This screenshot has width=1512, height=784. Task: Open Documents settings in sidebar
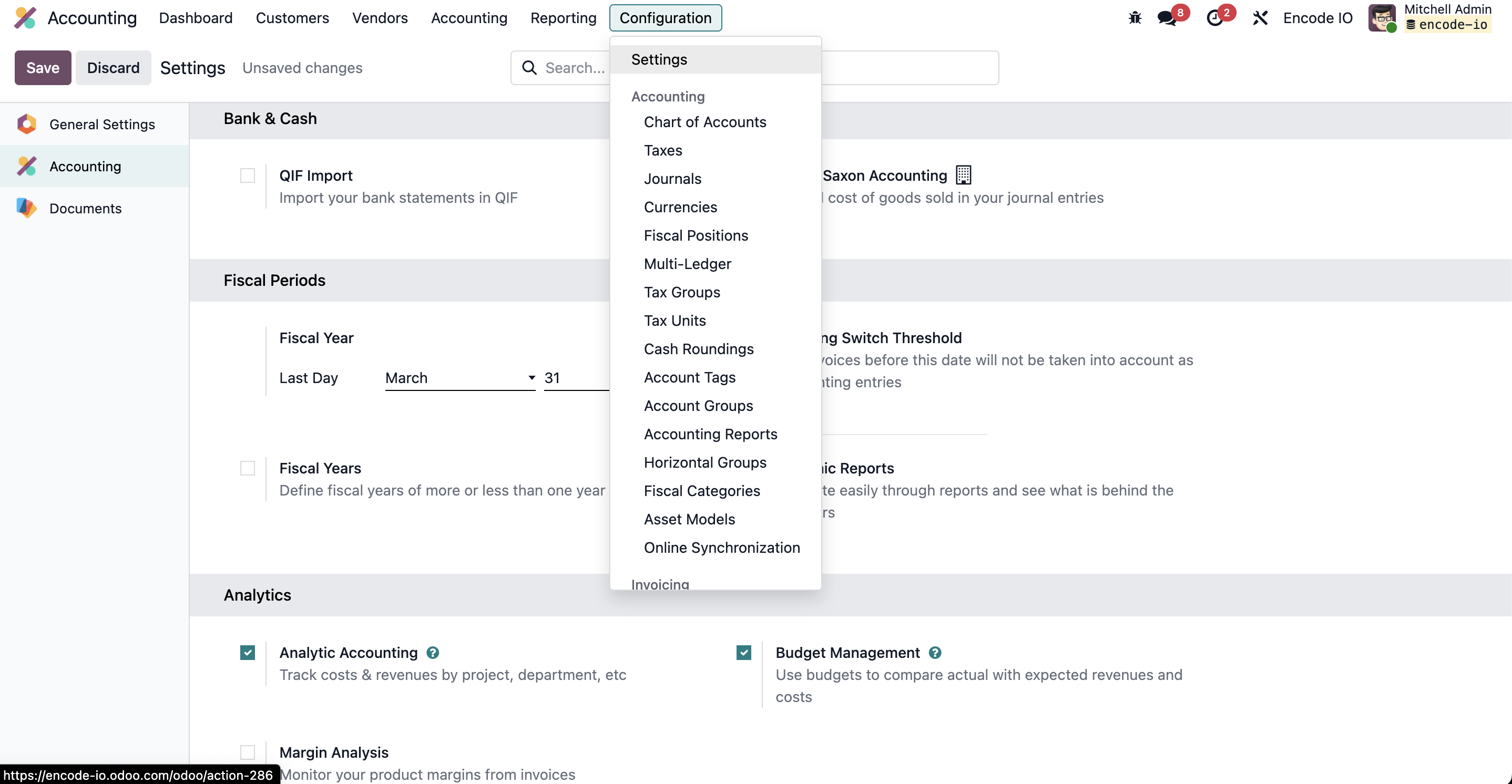point(85,208)
